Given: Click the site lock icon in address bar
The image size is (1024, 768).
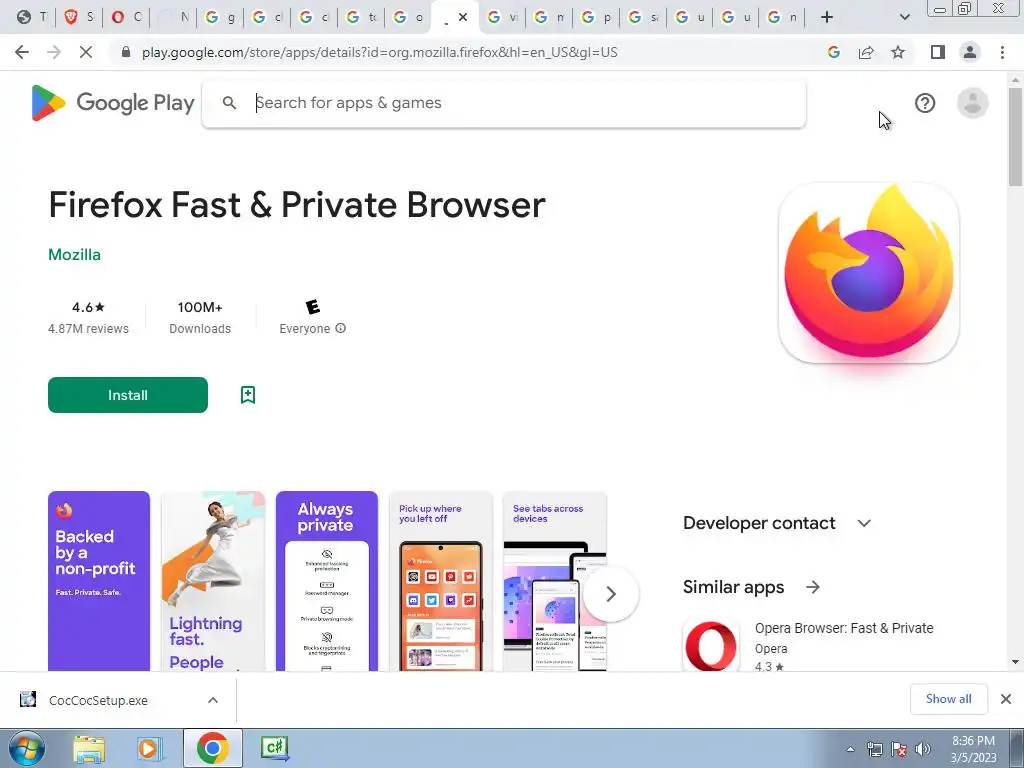Looking at the screenshot, I should pos(126,52).
